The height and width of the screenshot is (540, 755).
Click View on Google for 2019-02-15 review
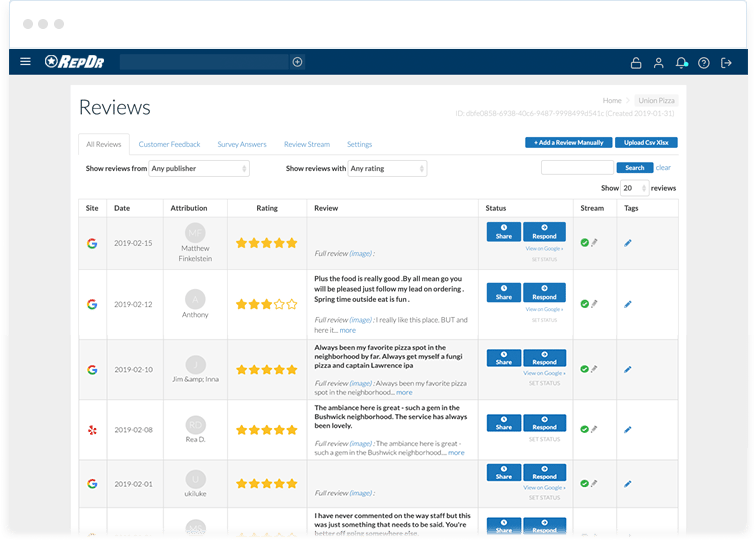544,249
